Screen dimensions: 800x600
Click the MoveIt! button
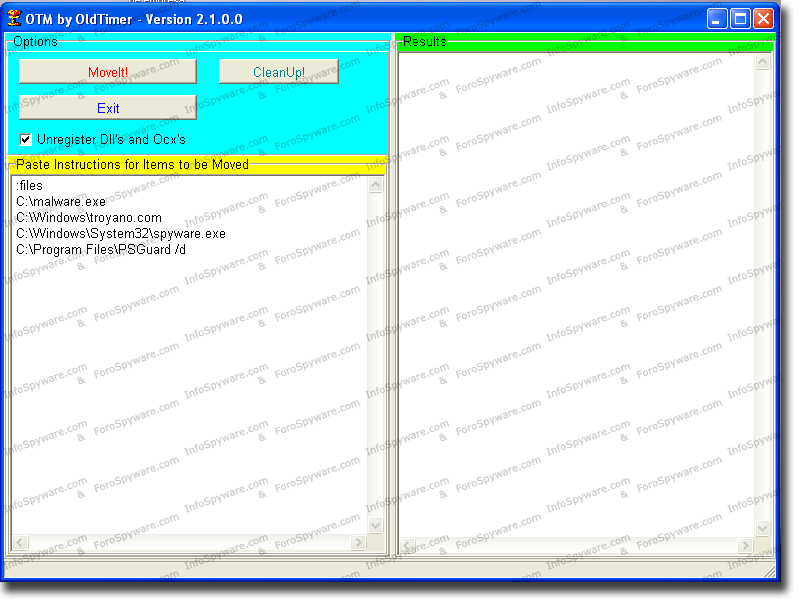point(108,71)
